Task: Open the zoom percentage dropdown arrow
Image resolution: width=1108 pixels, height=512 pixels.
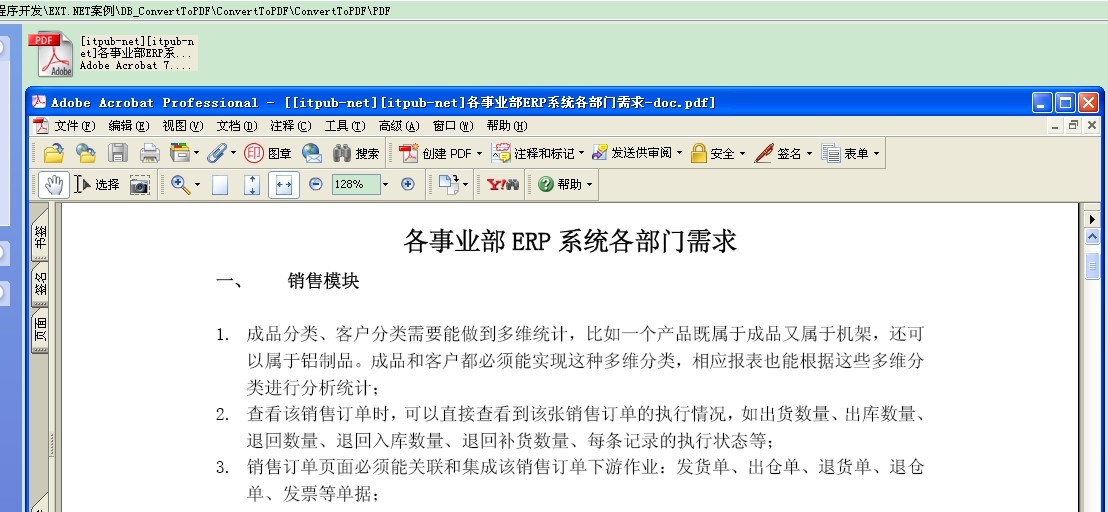Action: (385, 184)
